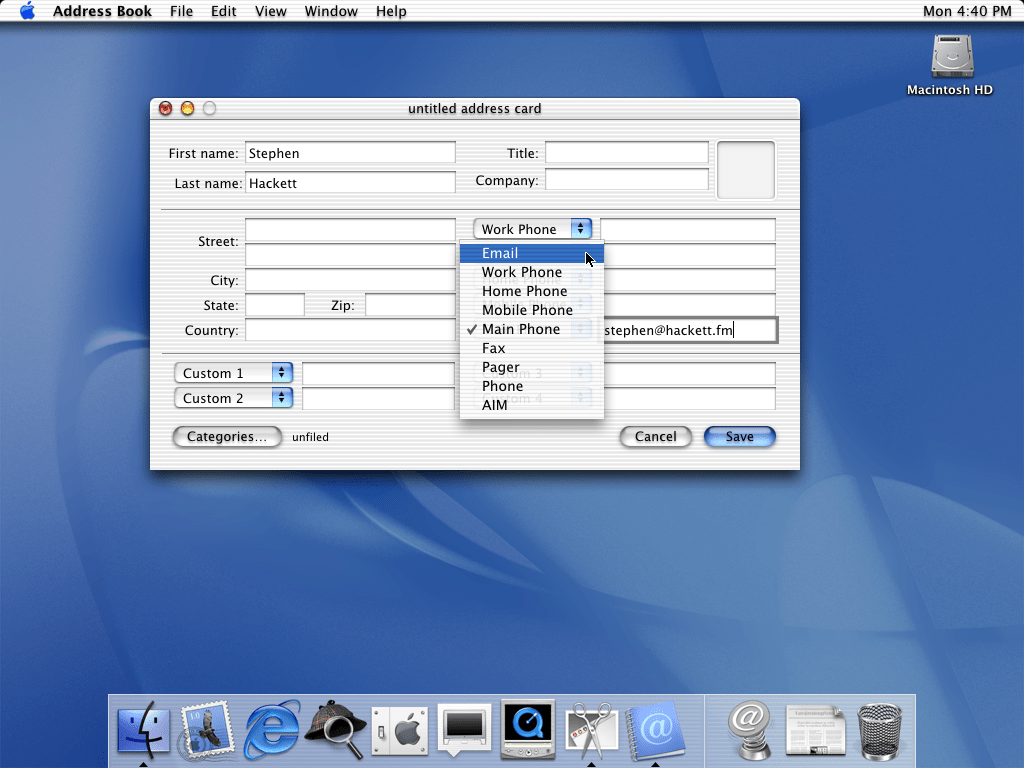Pick AIM in the field type menu
Viewport: 1024px width, 768px height.
(495, 405)
